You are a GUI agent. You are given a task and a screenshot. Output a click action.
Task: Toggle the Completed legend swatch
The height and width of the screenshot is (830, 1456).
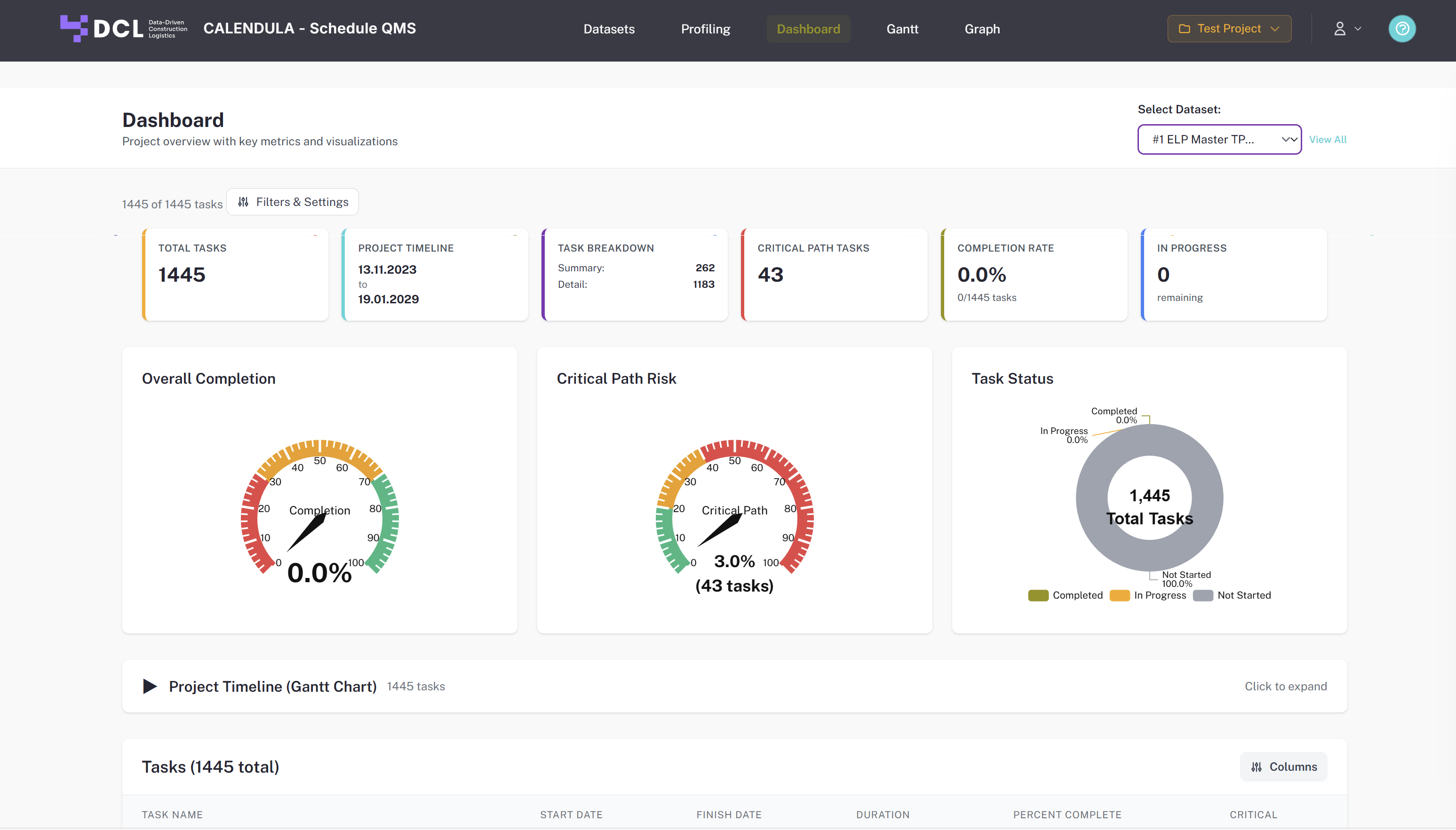(1038, 596)
